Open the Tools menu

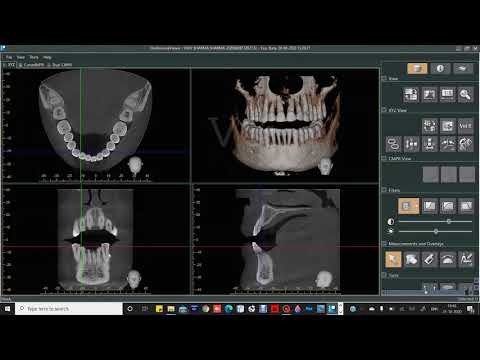pos(34,57)
